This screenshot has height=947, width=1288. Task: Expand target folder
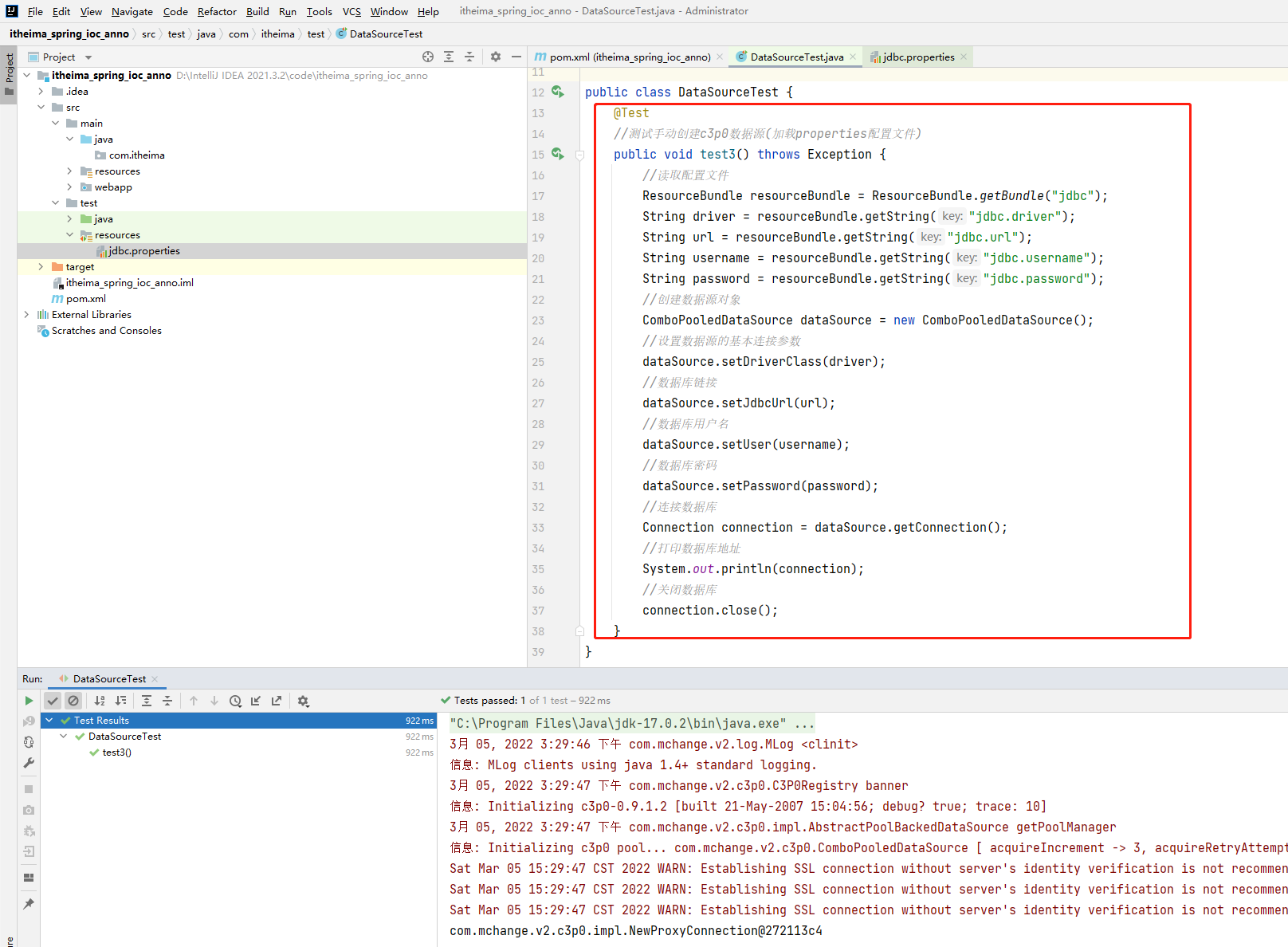[41, 266]
